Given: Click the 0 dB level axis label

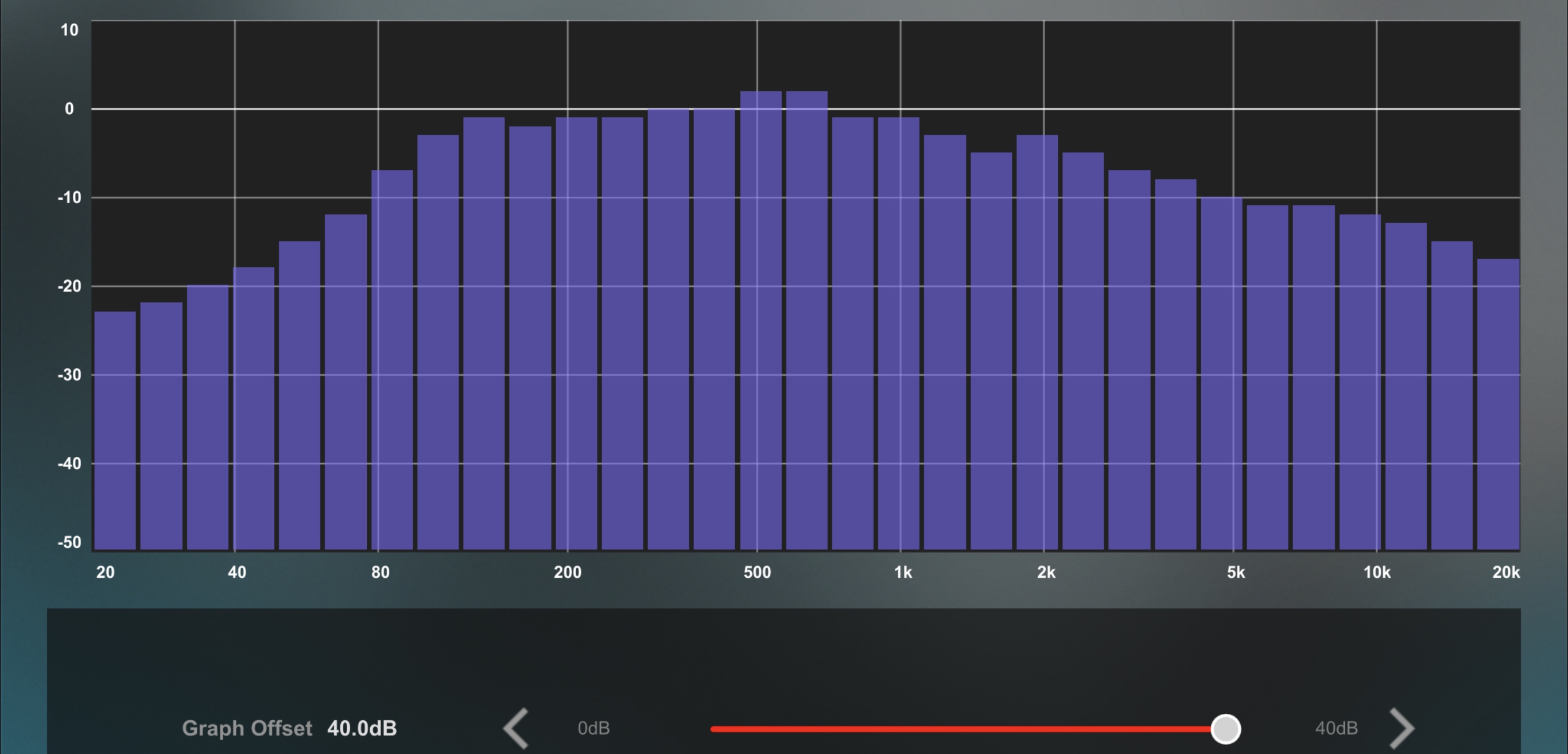Looking at the screenshot, I should point(69,109).
